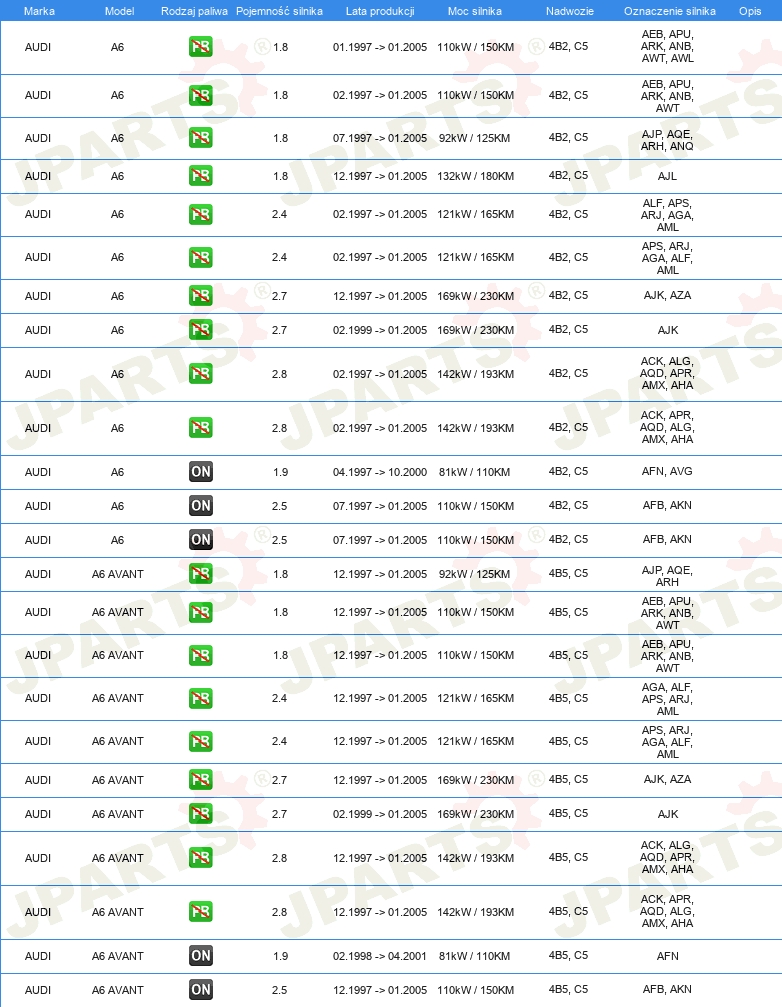Select engine capacity '1.9' in the A6 Avant row
Screen dimensions: 782x1007
click(281, 956)
